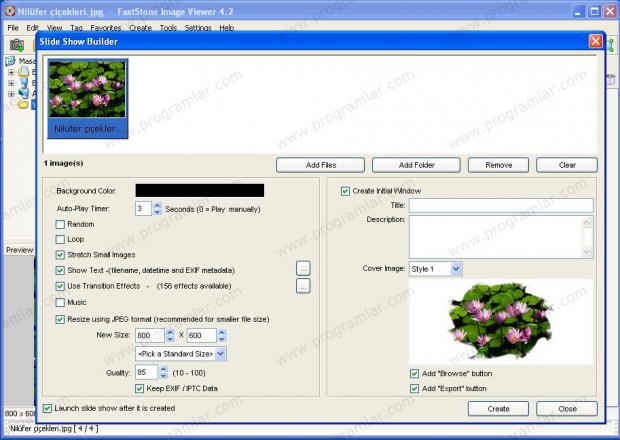Select the Nilüfer çiçekleri thumbnail
This screenshot has height=440, width=620.
[x=87, y=99]
